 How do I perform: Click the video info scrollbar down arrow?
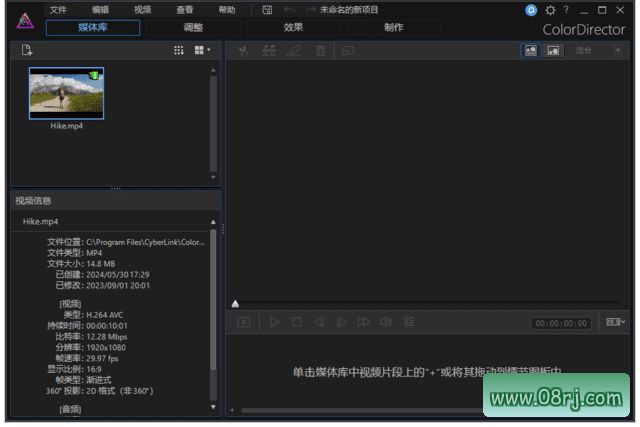pyautogui.click(x=213, y=407)
